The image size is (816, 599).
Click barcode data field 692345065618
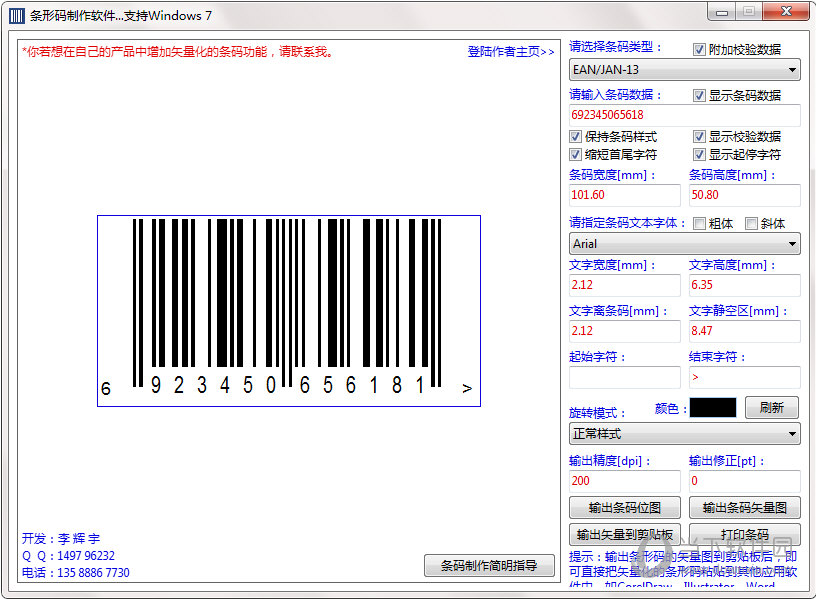coord(685,115)
